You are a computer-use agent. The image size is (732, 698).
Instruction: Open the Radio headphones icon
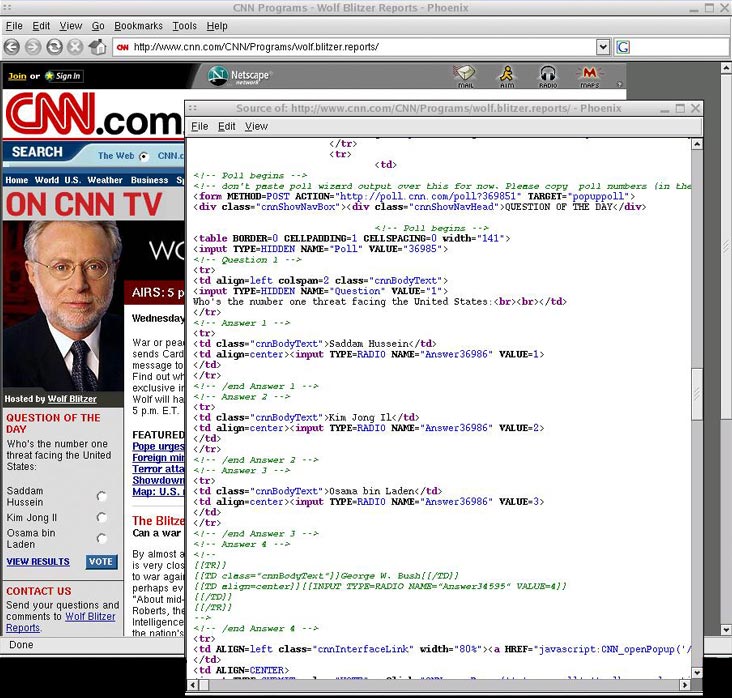(548, 77)
